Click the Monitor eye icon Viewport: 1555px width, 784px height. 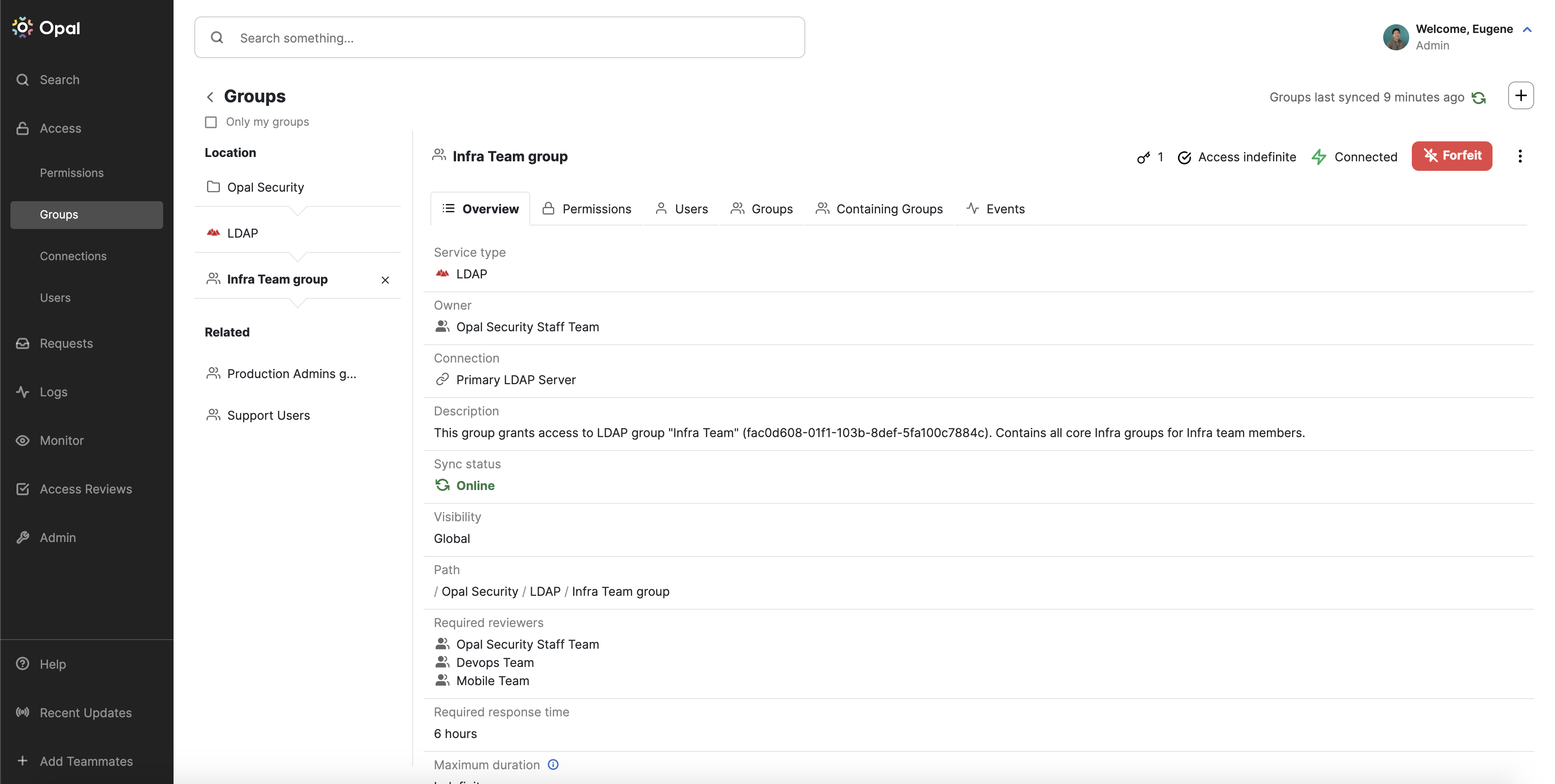point(22,441)
